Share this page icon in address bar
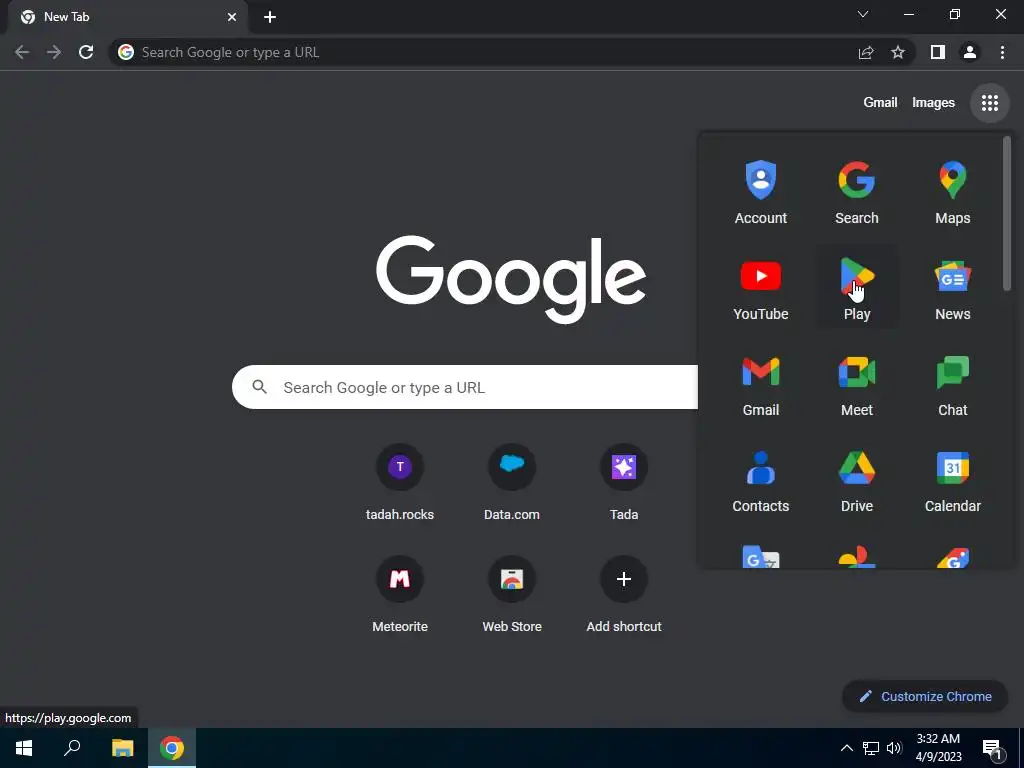This screenshot has width=1024, height=768. (x=866, y=52)
